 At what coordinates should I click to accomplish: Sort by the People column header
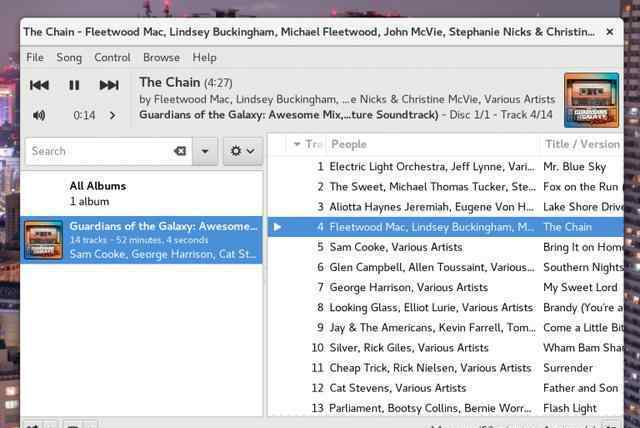point(433,144)
